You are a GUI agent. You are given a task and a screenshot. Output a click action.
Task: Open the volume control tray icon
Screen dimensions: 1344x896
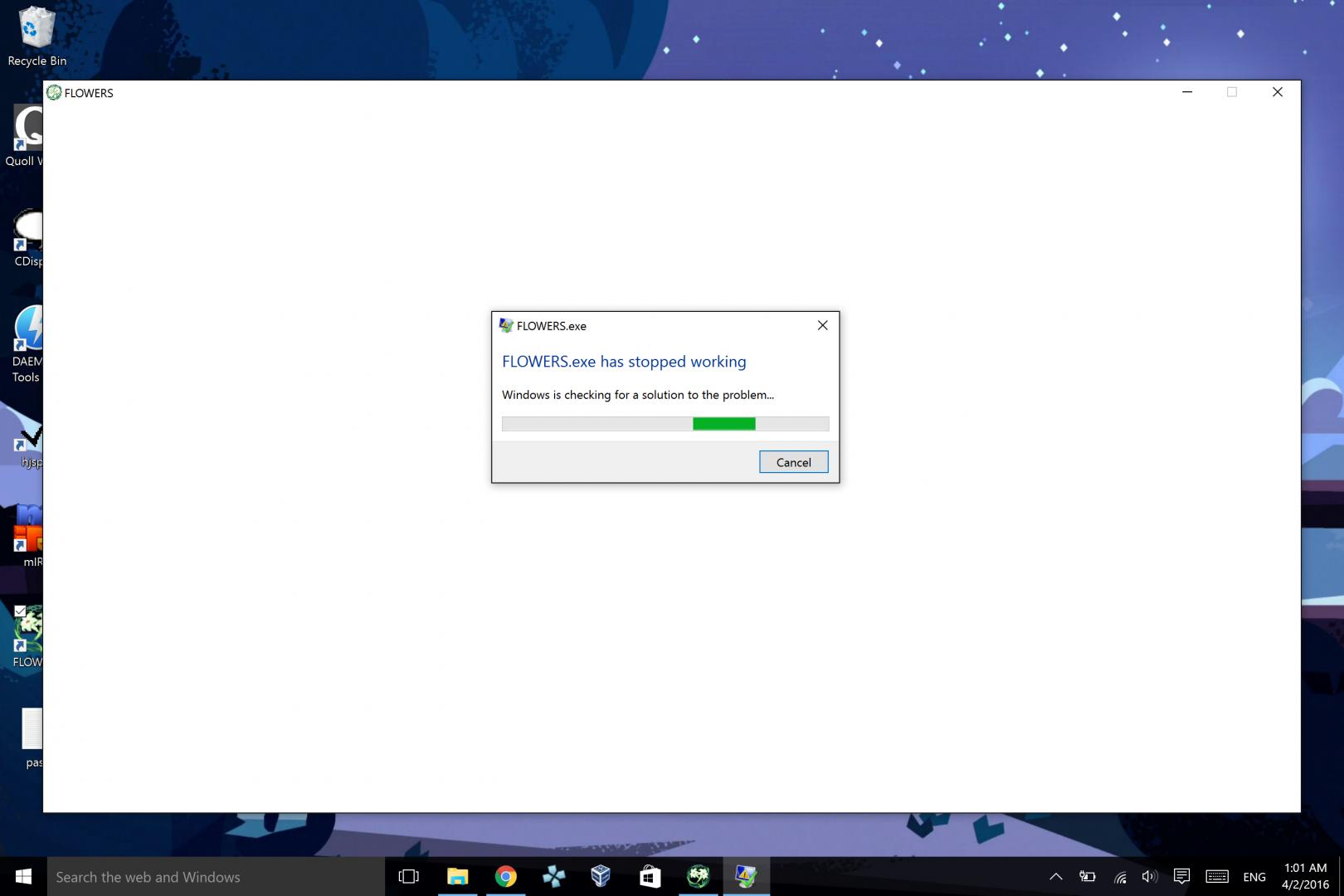(1150, 876)
